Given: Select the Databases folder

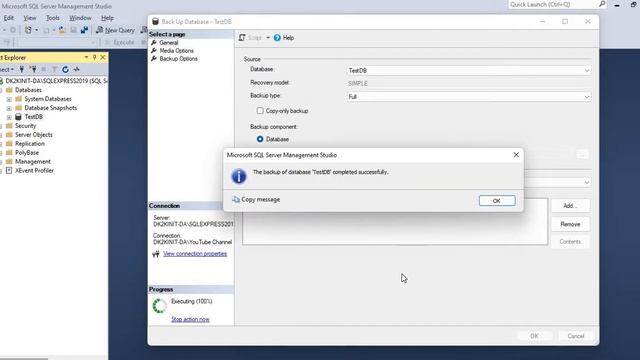Looking at the screenshot, I should 28,90.
